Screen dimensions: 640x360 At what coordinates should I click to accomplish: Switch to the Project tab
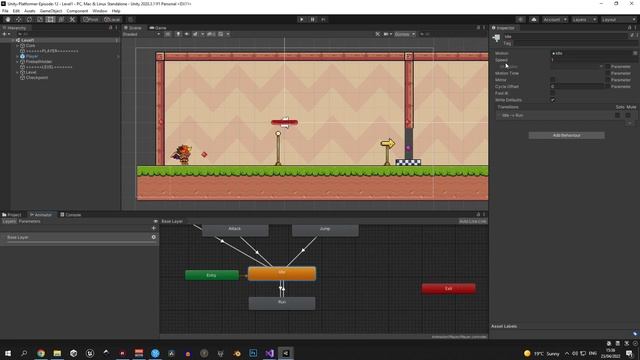[x=12, y=215]
